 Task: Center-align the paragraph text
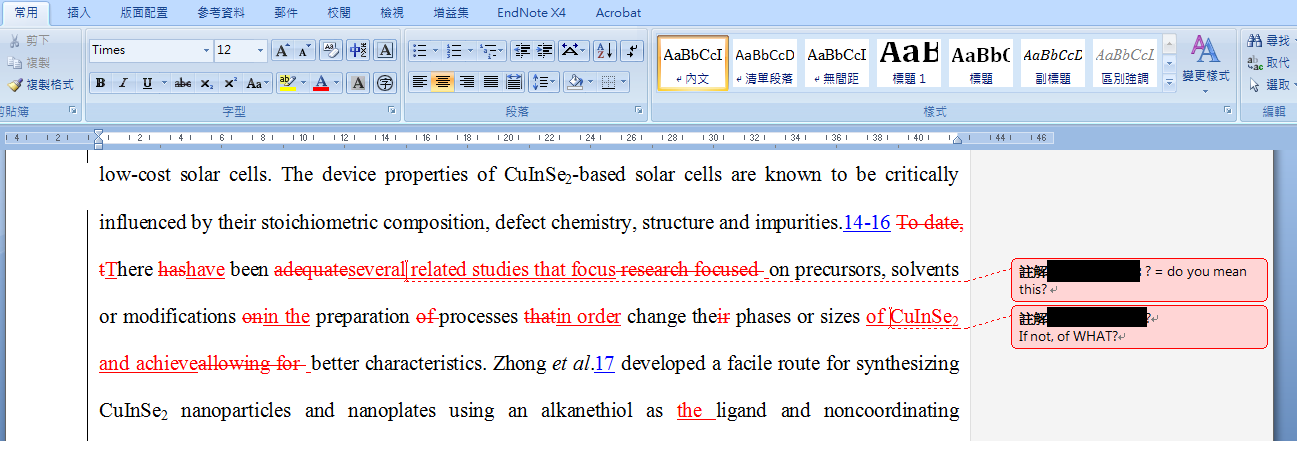[x=443, y=82]
